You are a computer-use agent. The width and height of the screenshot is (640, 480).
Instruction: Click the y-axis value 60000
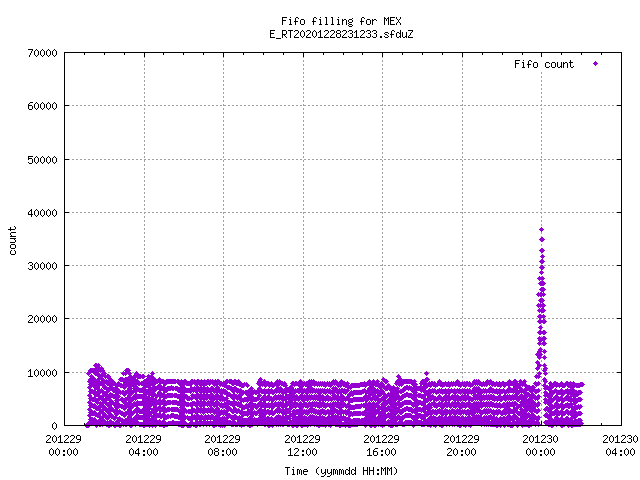42,106
